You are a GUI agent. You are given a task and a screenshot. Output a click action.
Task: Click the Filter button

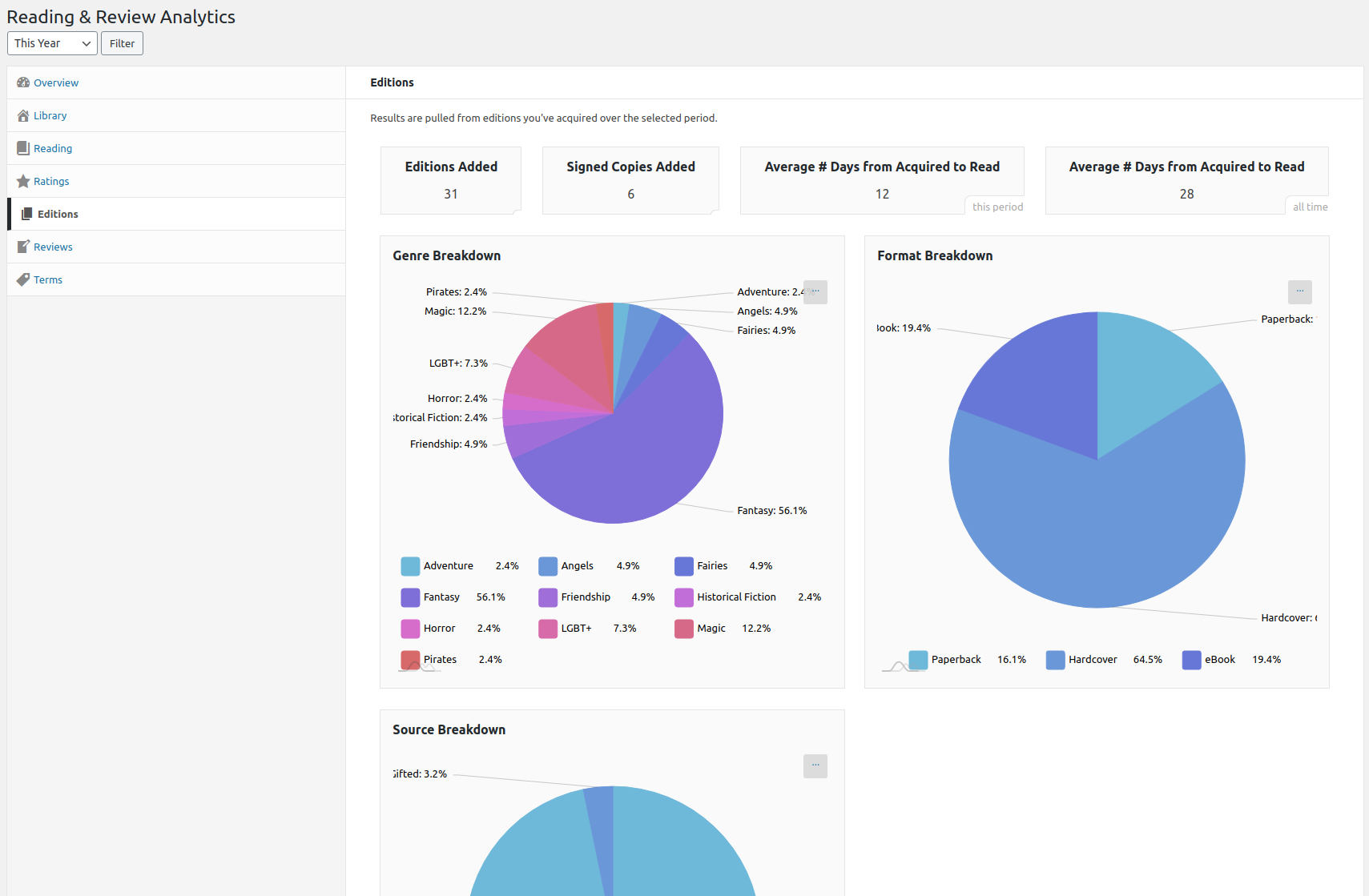click(x=122, y=43)
